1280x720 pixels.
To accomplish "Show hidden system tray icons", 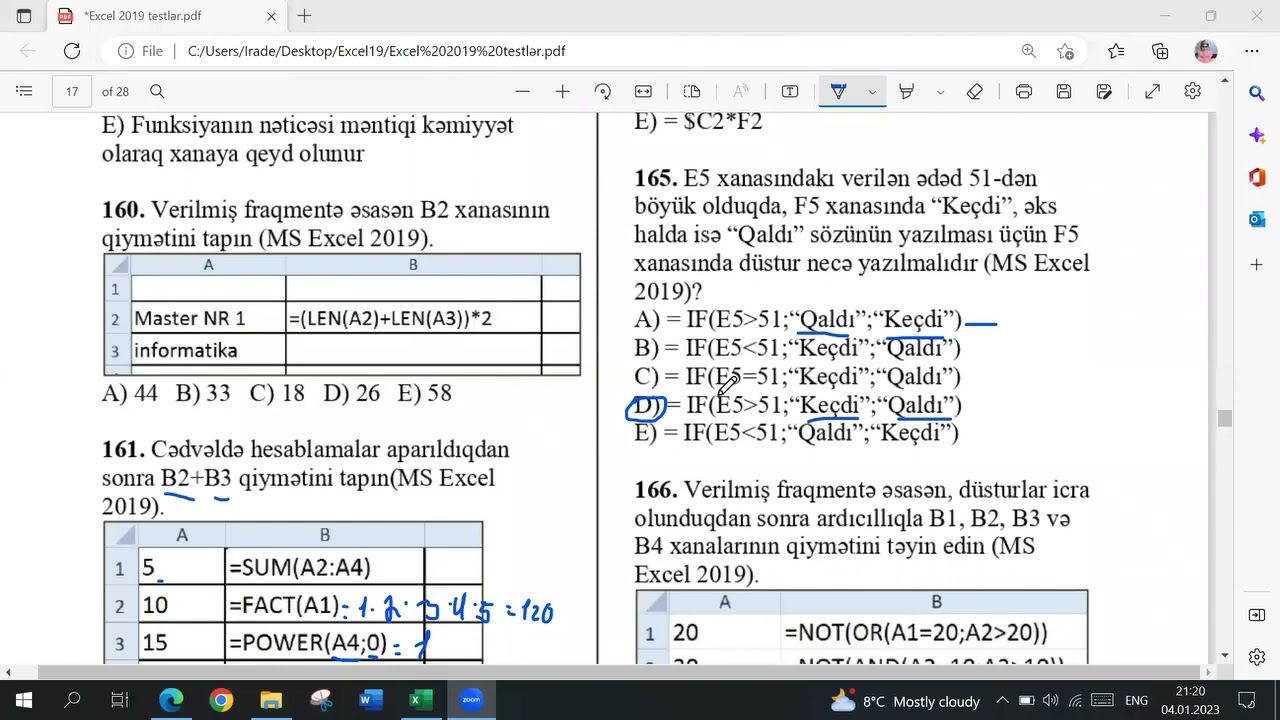I will 1002,701.
